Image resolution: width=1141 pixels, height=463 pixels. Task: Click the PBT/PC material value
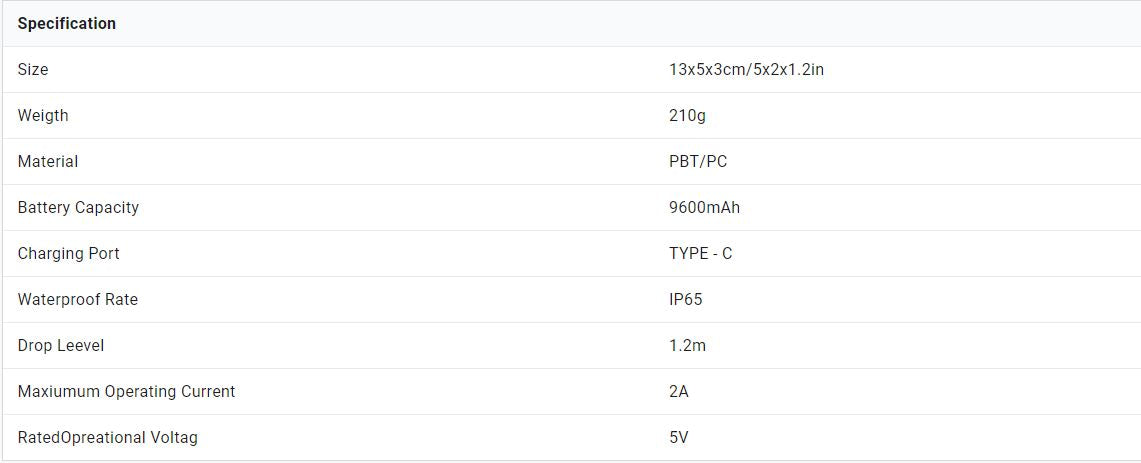click(698, 161)
